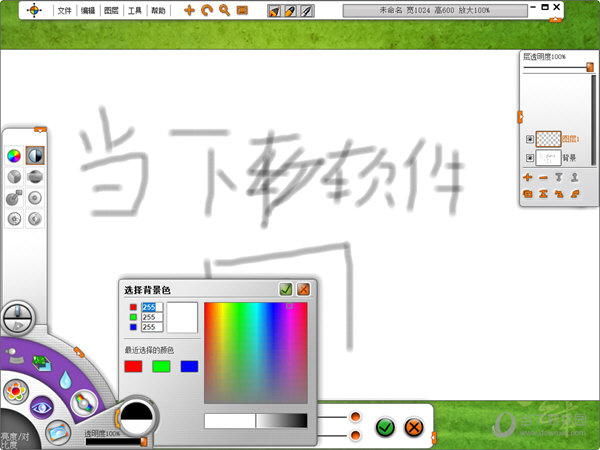Image resolution: width=600 pixels, height=450 pixels.
Task: Click the white bar beside grayscale gradient
Action: click(x=230, y=421)
